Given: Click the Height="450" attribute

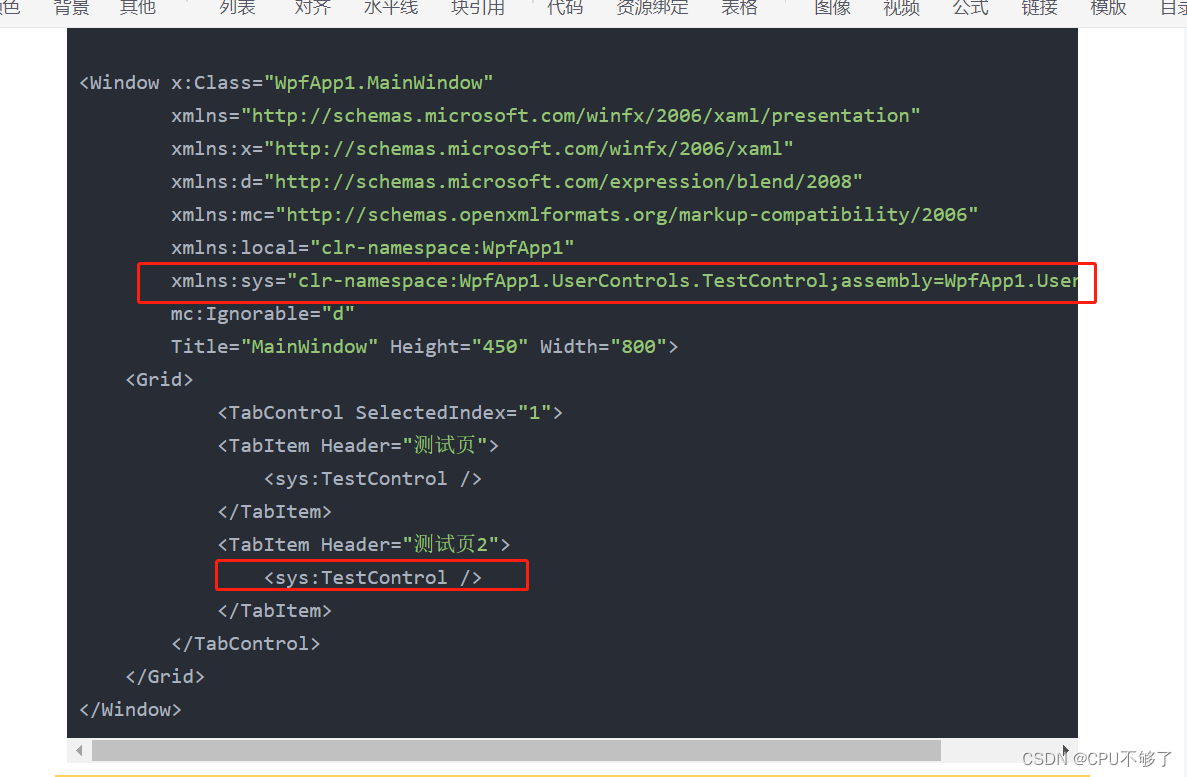Looking at the screenshot, I should [459, 347].
